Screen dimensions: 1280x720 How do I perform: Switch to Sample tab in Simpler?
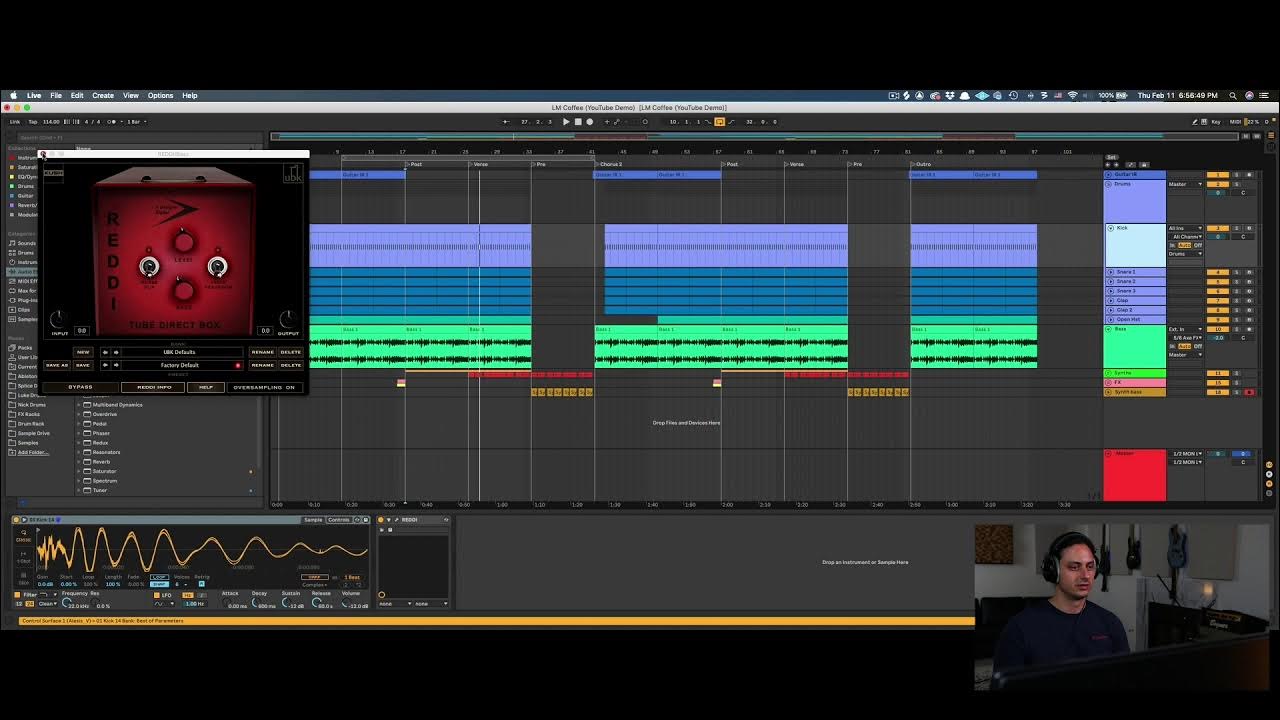click(313, 520)
